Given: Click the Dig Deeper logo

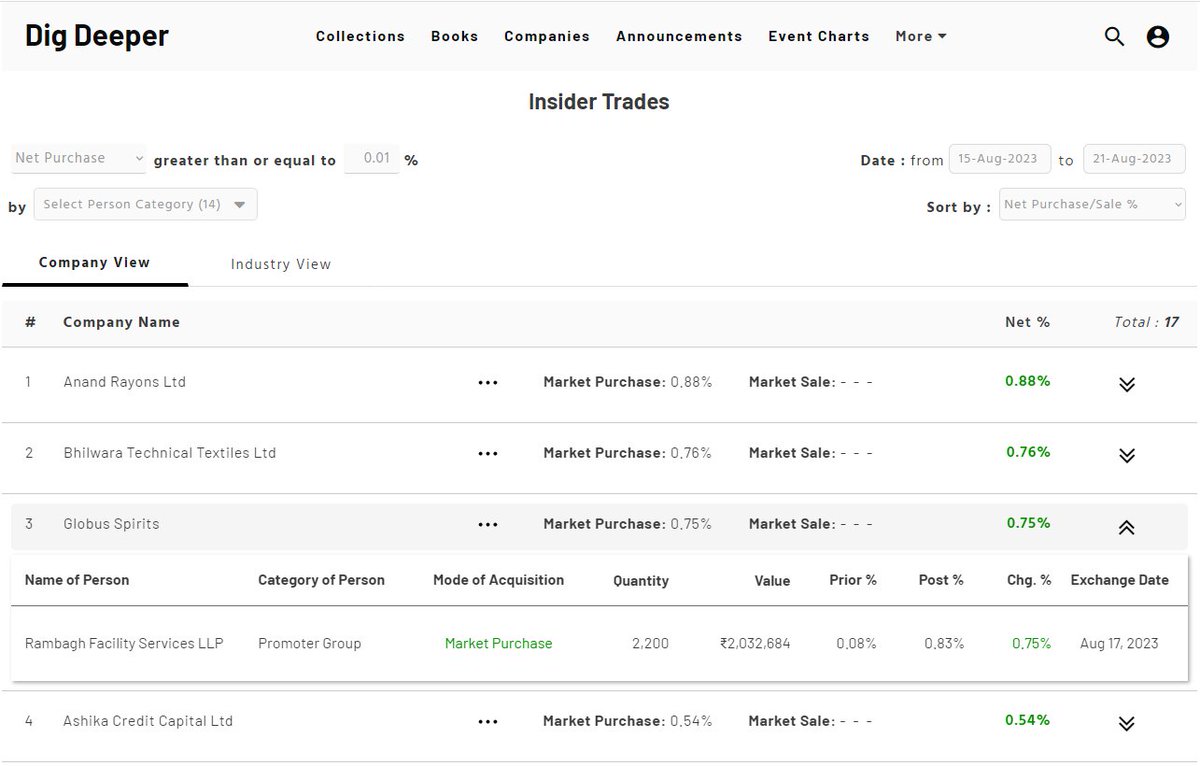Looking at the screenshot, I should (93, 35).
